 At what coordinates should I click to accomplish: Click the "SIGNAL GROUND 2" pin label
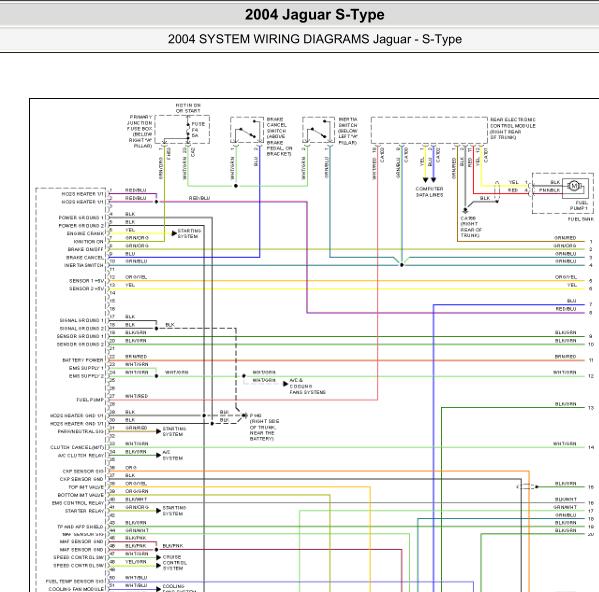point(82,328)
